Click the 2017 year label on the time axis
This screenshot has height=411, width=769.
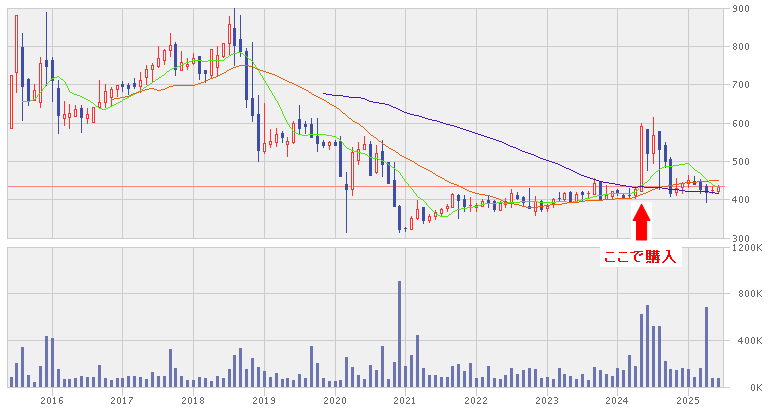point(122,401)
